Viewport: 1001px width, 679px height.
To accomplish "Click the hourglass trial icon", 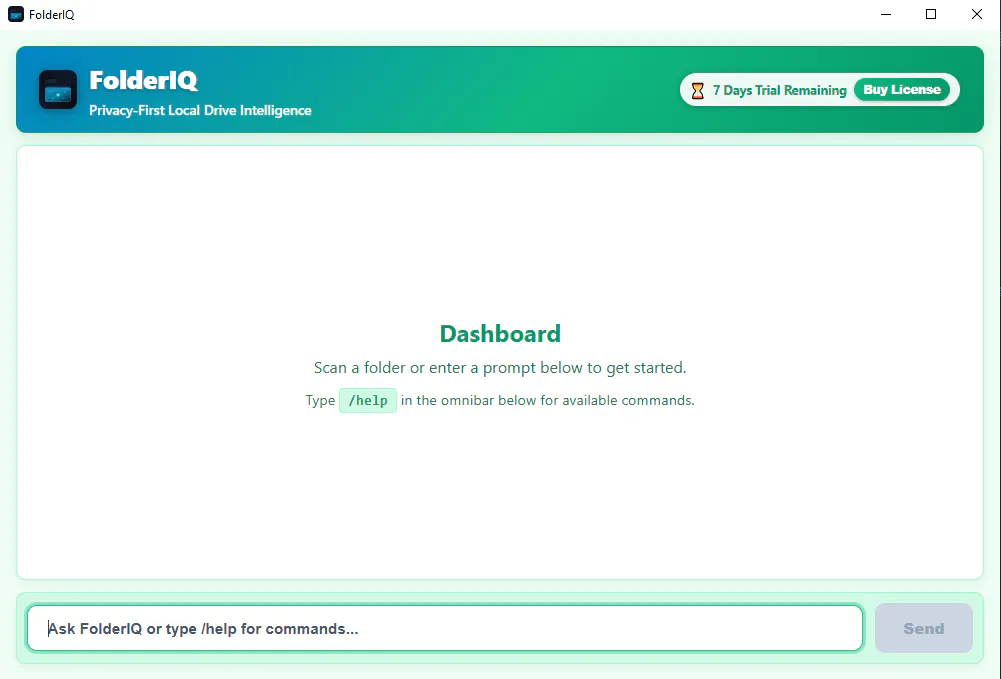I will (698, 91).
